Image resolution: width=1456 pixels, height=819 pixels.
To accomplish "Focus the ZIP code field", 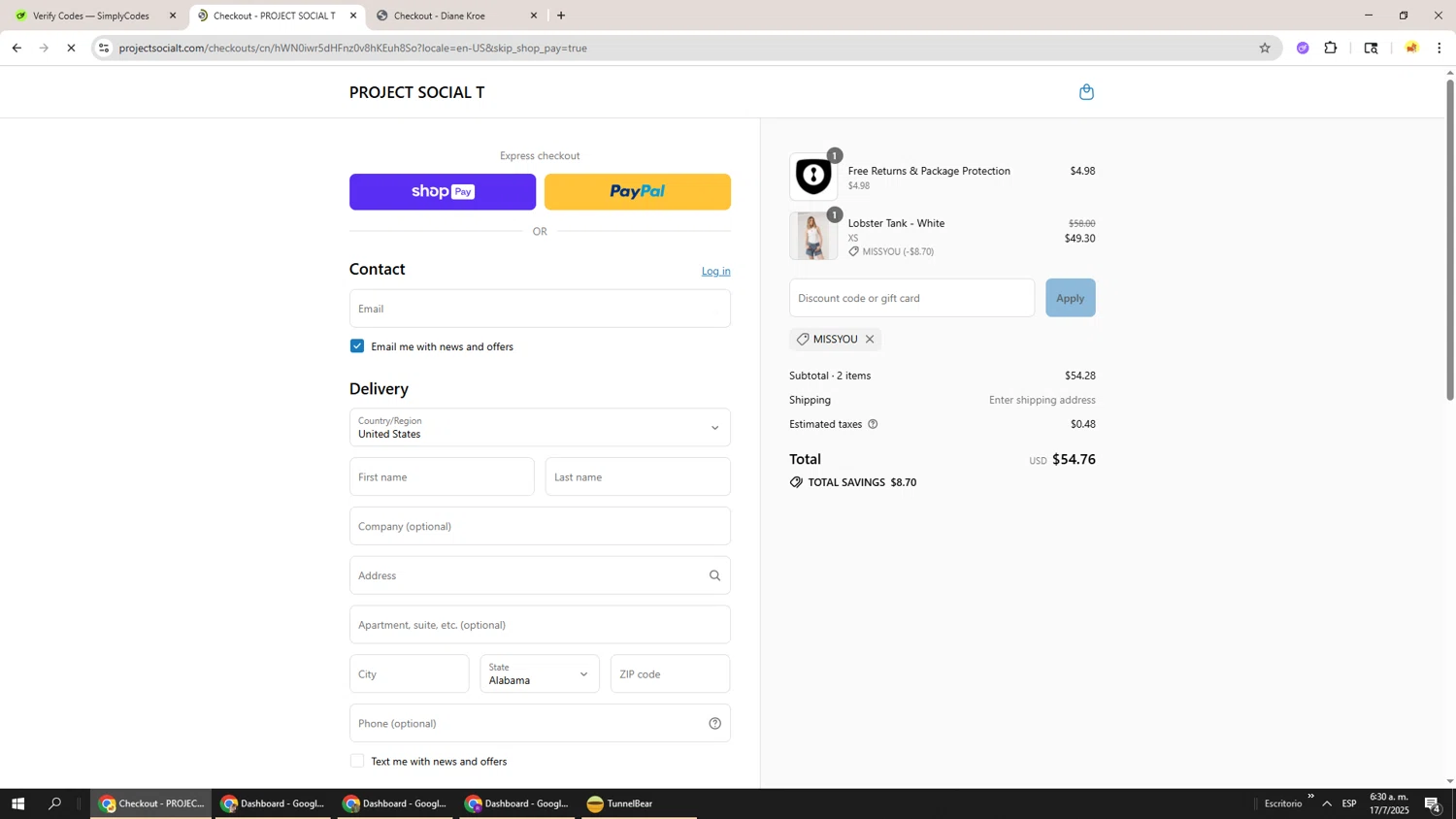I will tap(671, 674).
